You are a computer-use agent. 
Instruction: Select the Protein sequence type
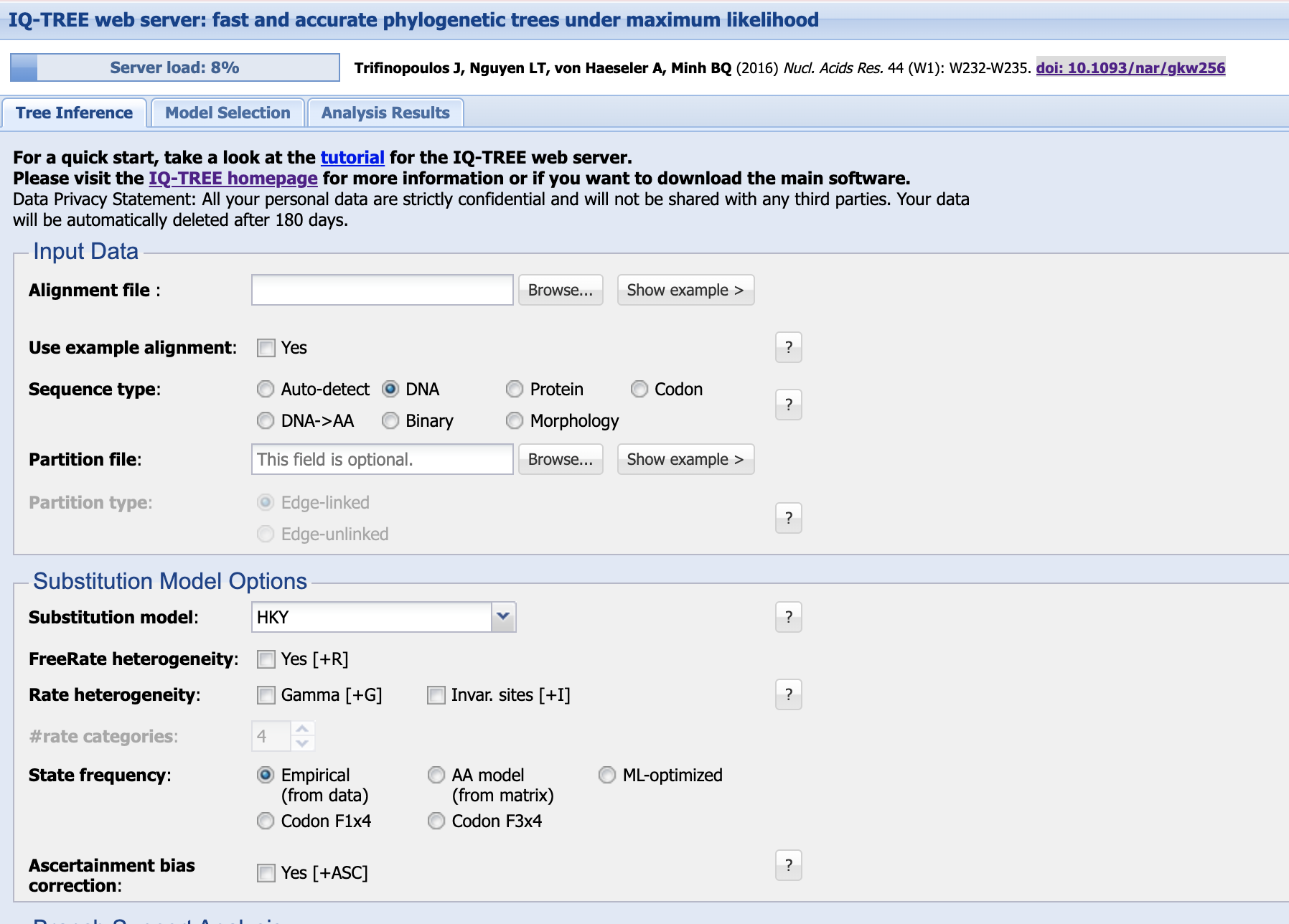coord(515,389)
